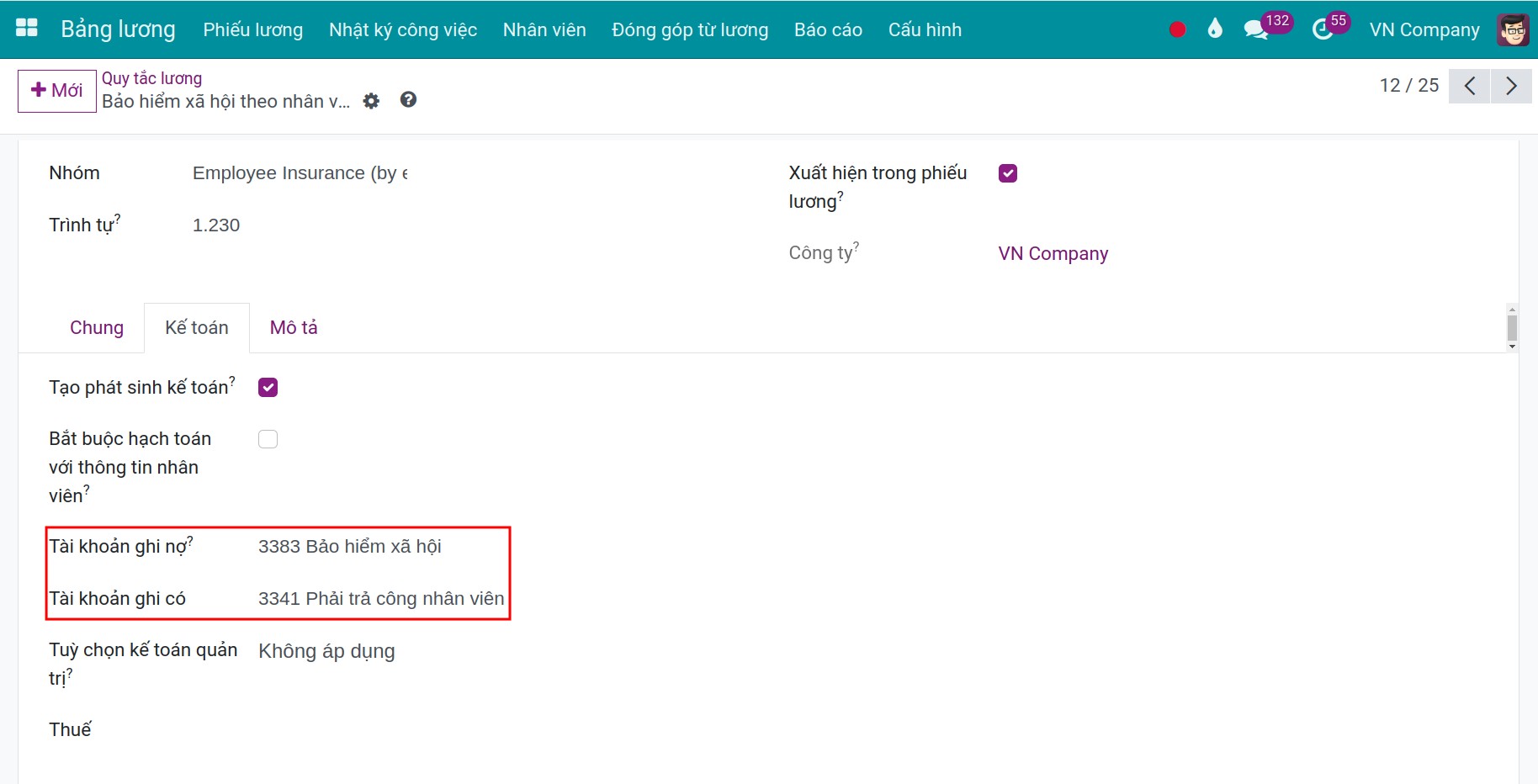This screenshot has width=1538, height=784.
Task: Click the red recording indicator icon
Action: [x=1177, y=29]
